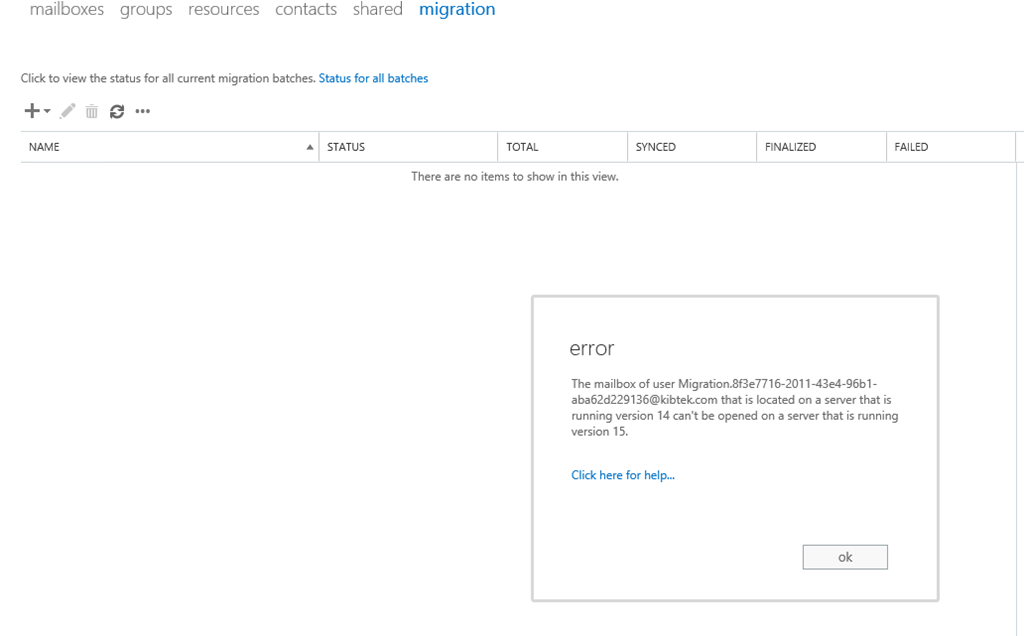Click 'There are no items to show' text
This screenshot has width=1024, height=636.
point(515,177)
